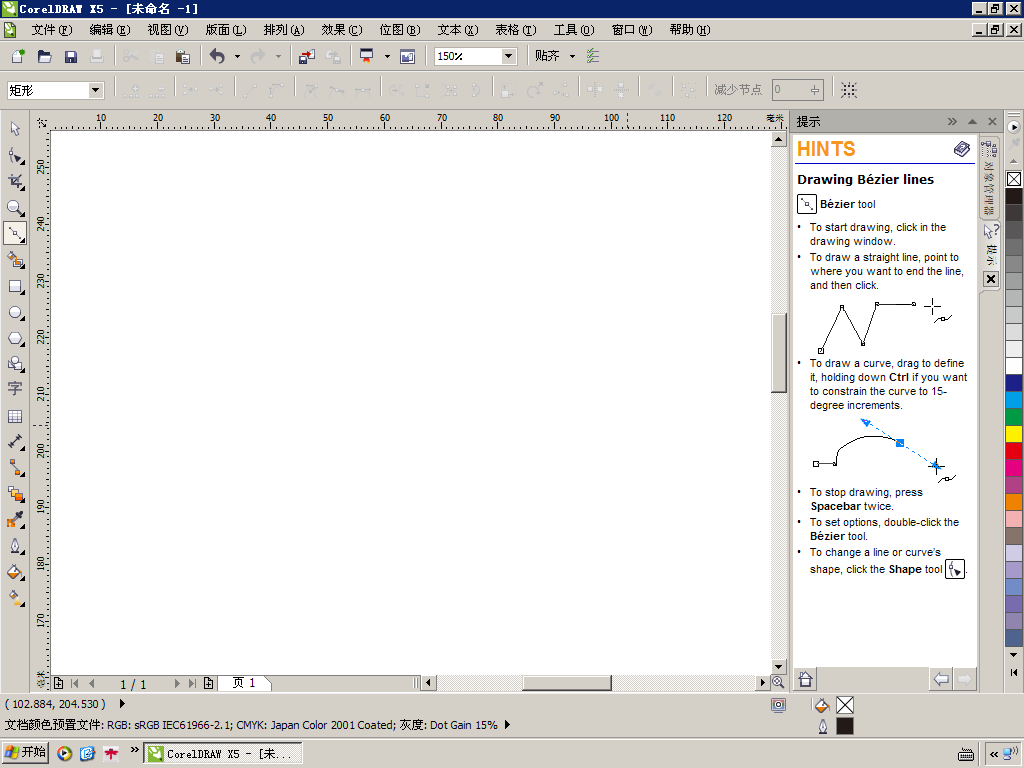Open the Application Launcher dropdown arrow
The width and height of the screenshot is (1024, 768).
pyautogui.click(x=387, y=57)
